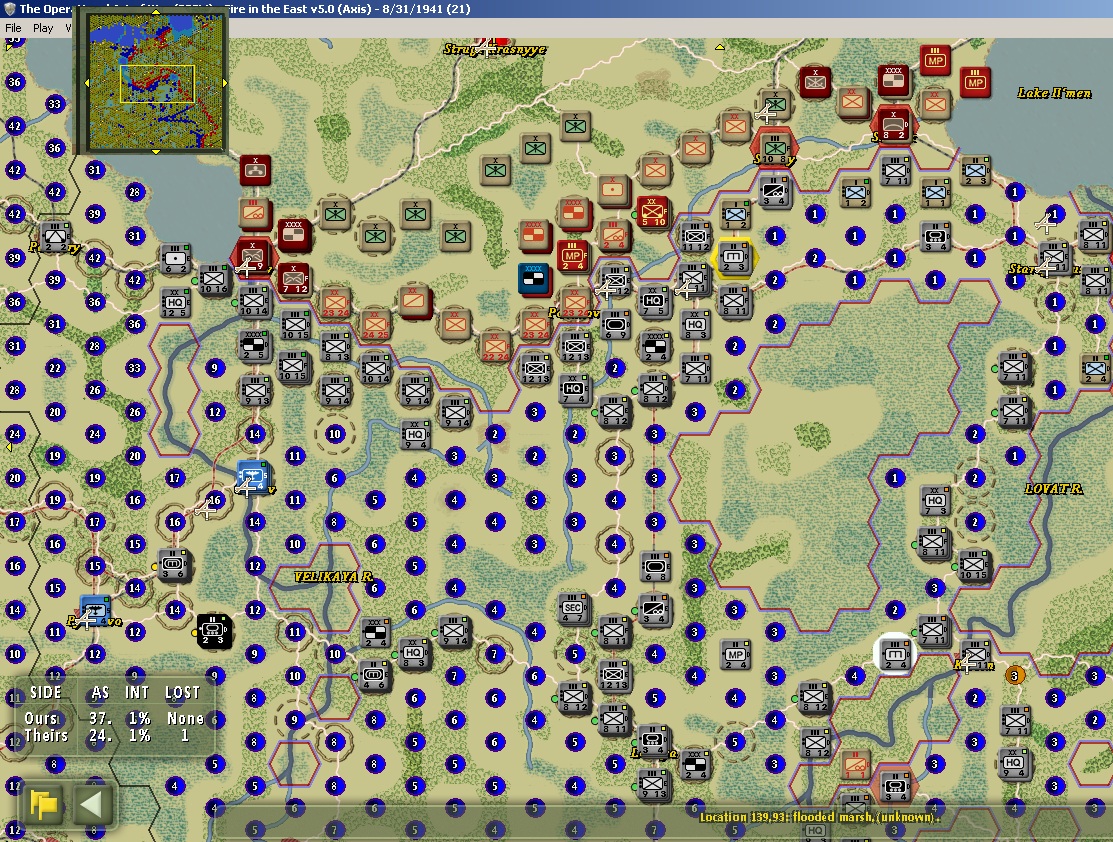Image resolution: width=1113 pixels, height=842 pixels.
Task: Open the File menu
Action: click(13, 28)
